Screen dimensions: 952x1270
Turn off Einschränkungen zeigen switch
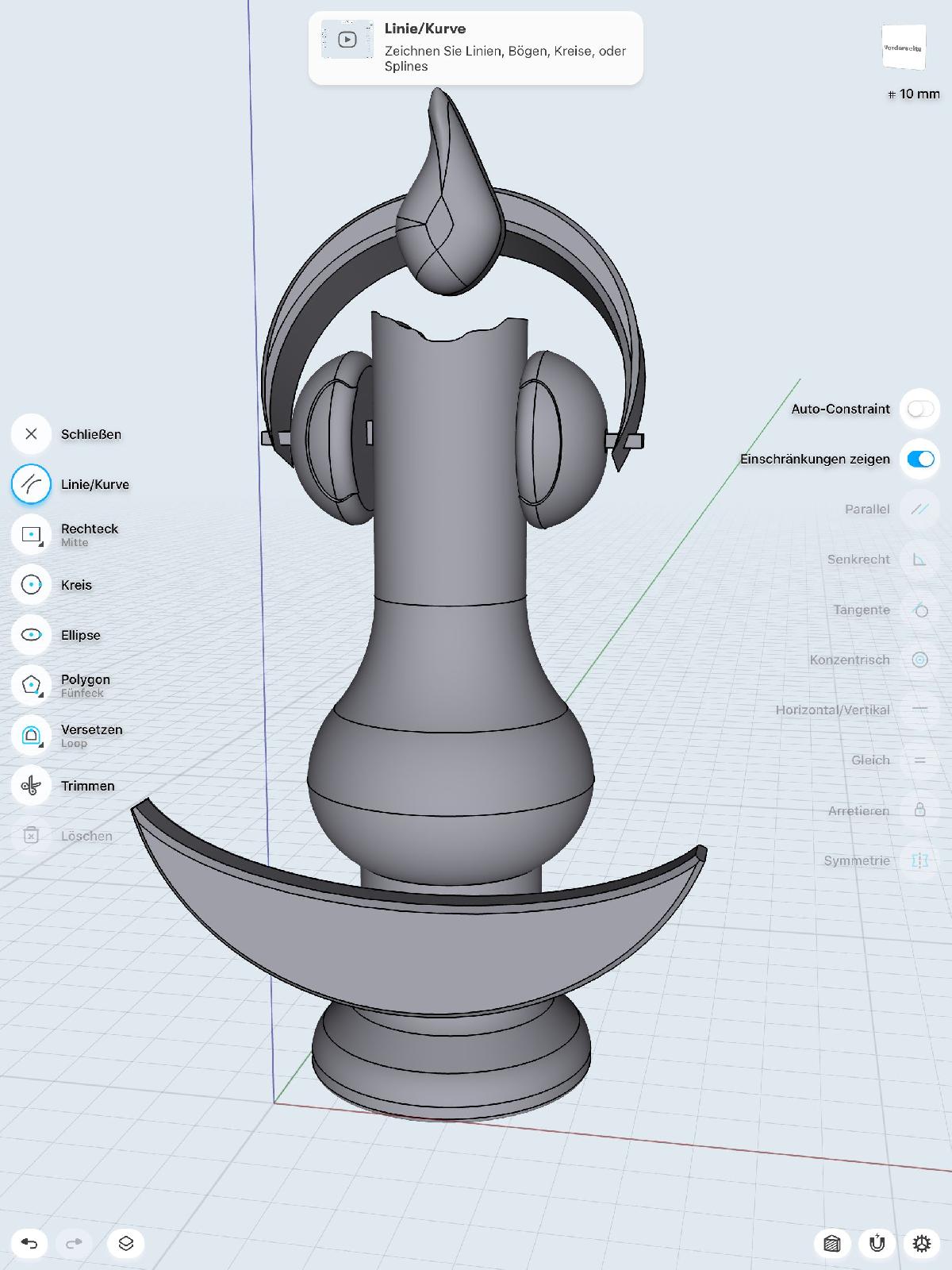[920, 459]
